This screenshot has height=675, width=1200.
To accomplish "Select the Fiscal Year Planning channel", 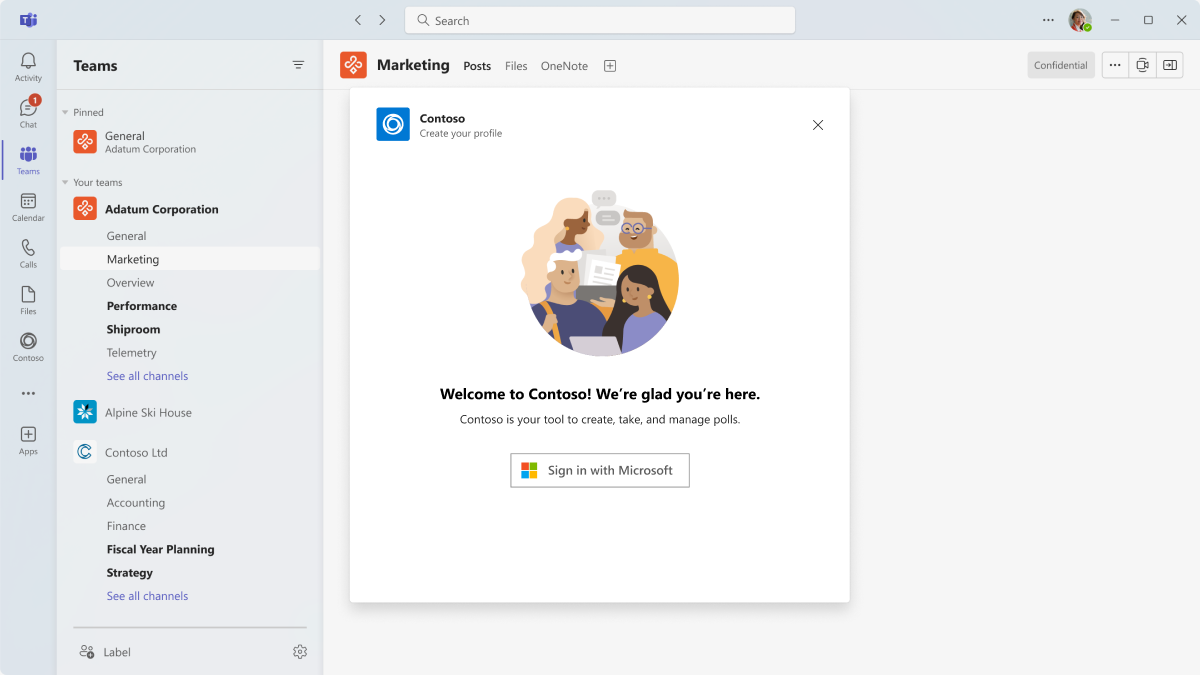I will (160, 549).
